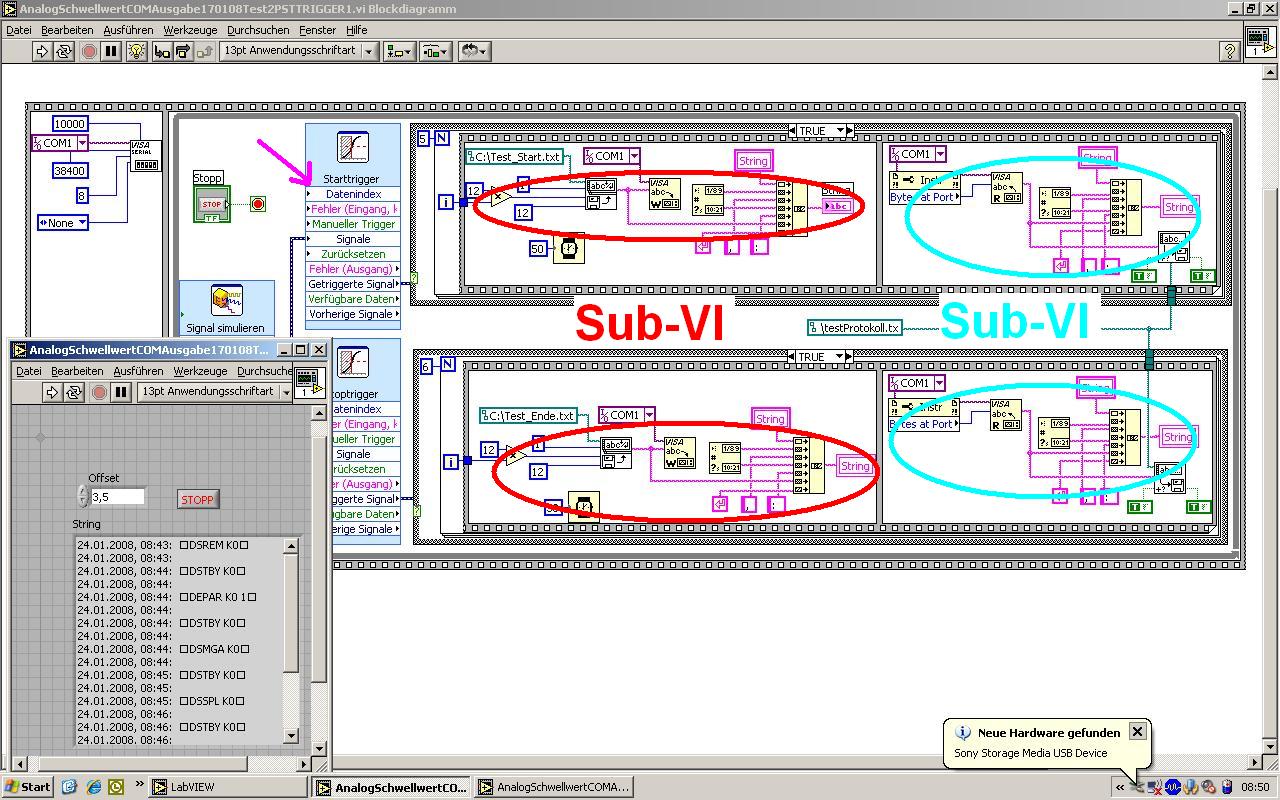This screenshot has width=1280, height=800.
Task: Select the upper loop iteration terminal i
Action: tap(445, 202)
